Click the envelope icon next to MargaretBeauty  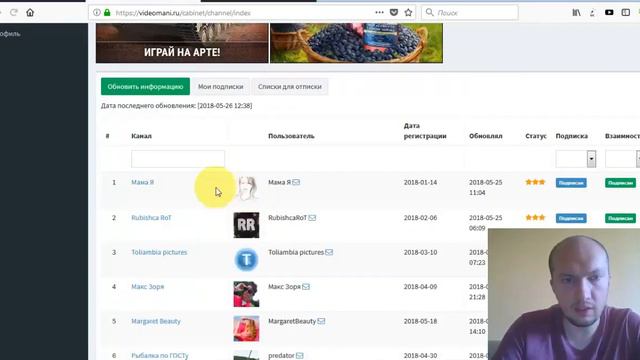pos(321,321)
